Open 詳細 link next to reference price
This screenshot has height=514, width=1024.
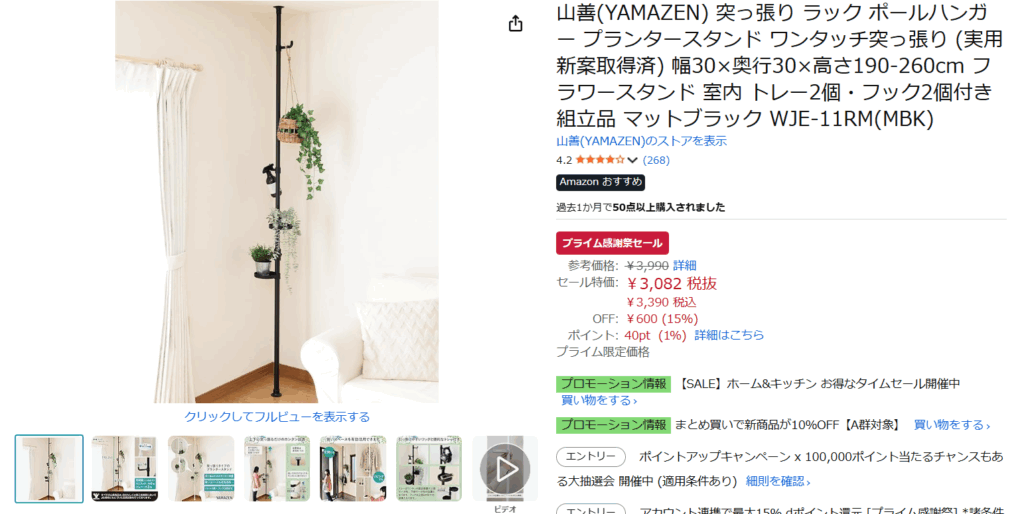coord(684,266)
